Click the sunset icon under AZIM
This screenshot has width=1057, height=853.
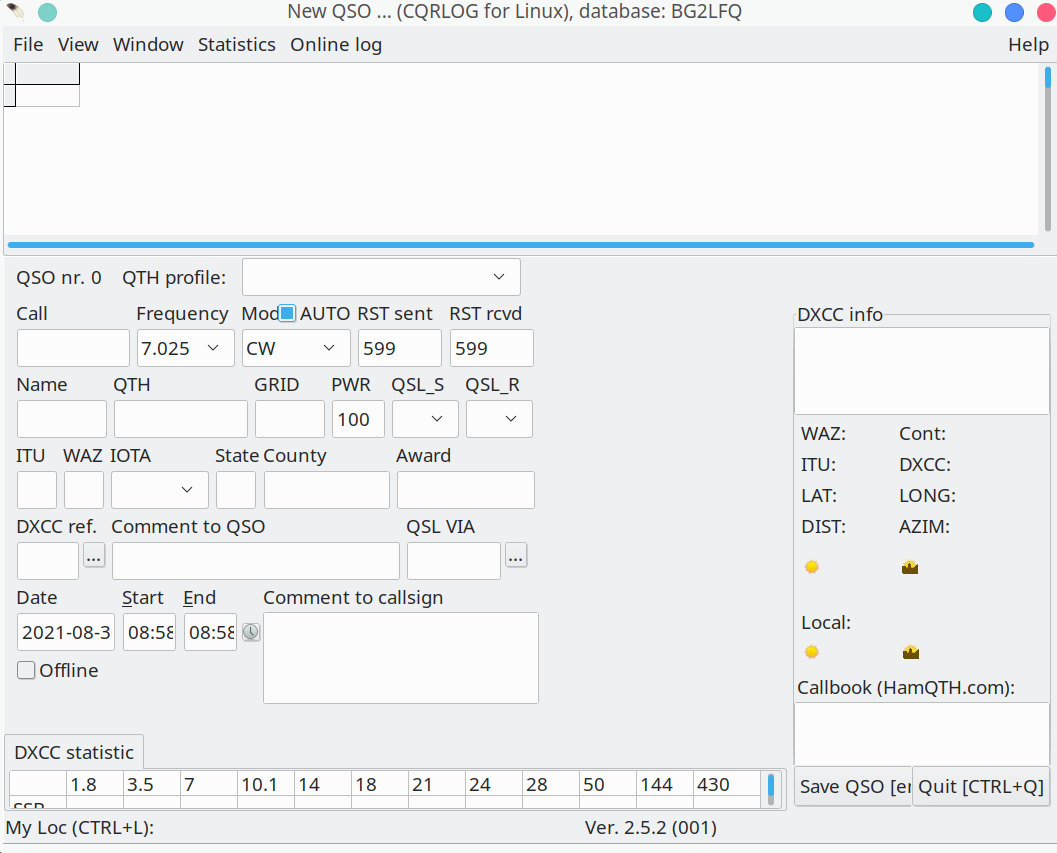(x=910, y=567)
